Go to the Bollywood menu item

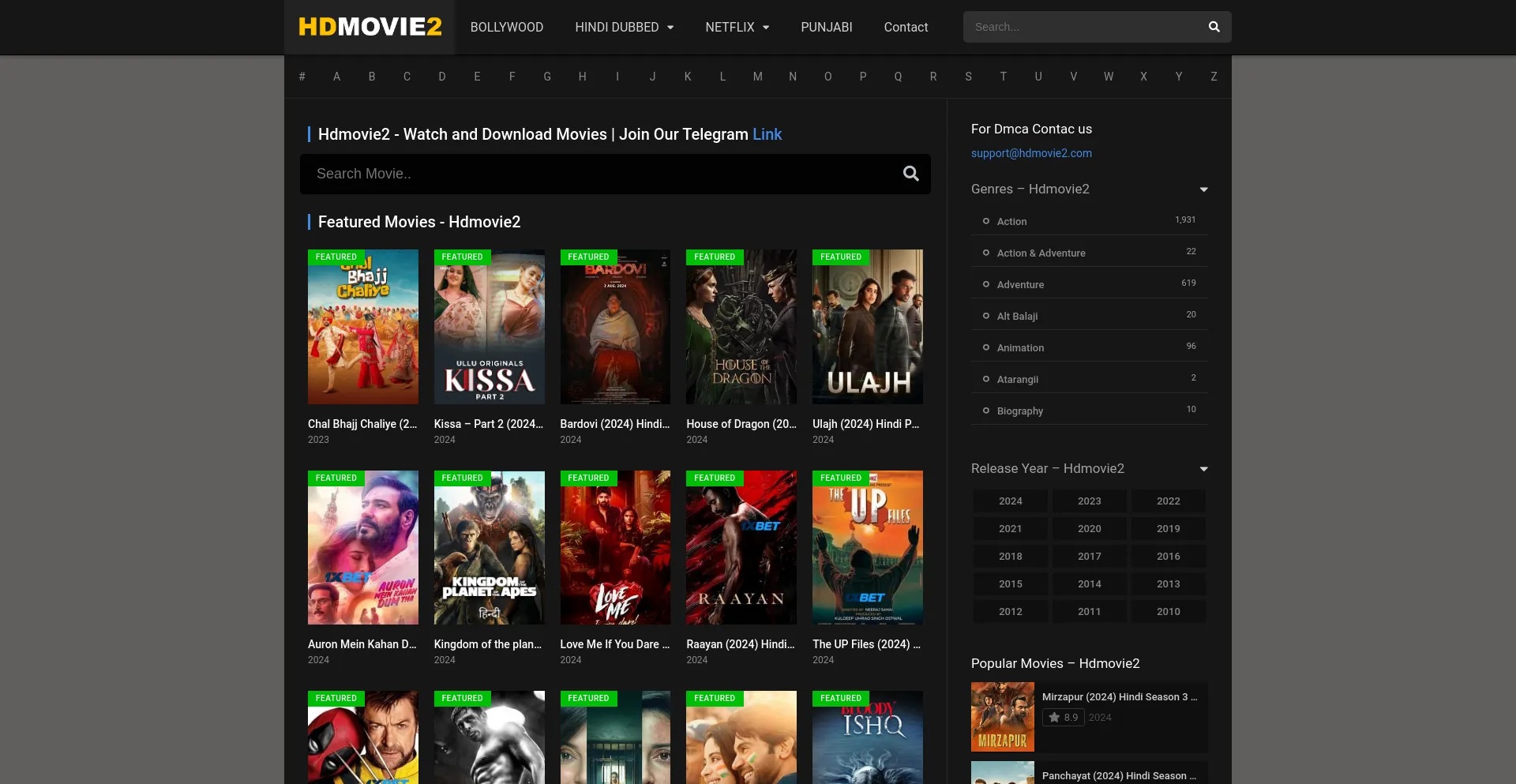tap(506, 27)
